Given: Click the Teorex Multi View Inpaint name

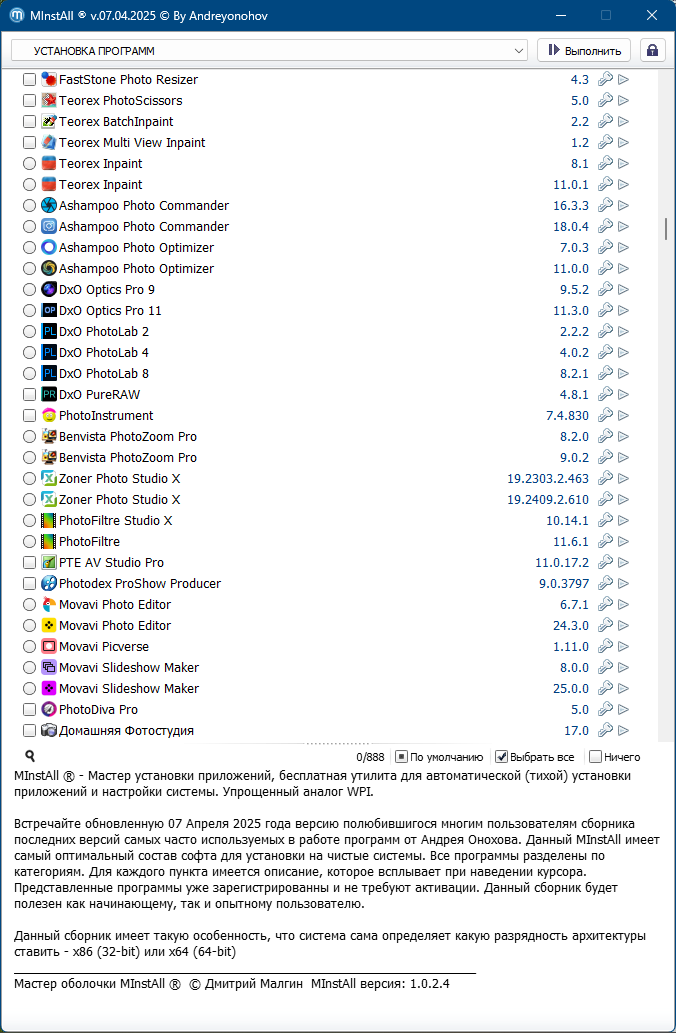Looking at the screenshot, I should [x=132, y=143].
